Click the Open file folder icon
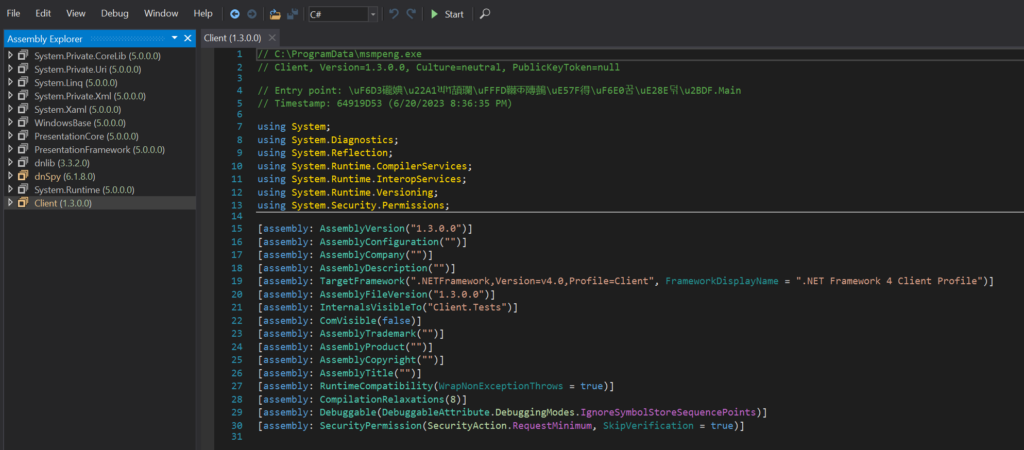This screenshot has height=450, width=1024. tap(275, 14)
